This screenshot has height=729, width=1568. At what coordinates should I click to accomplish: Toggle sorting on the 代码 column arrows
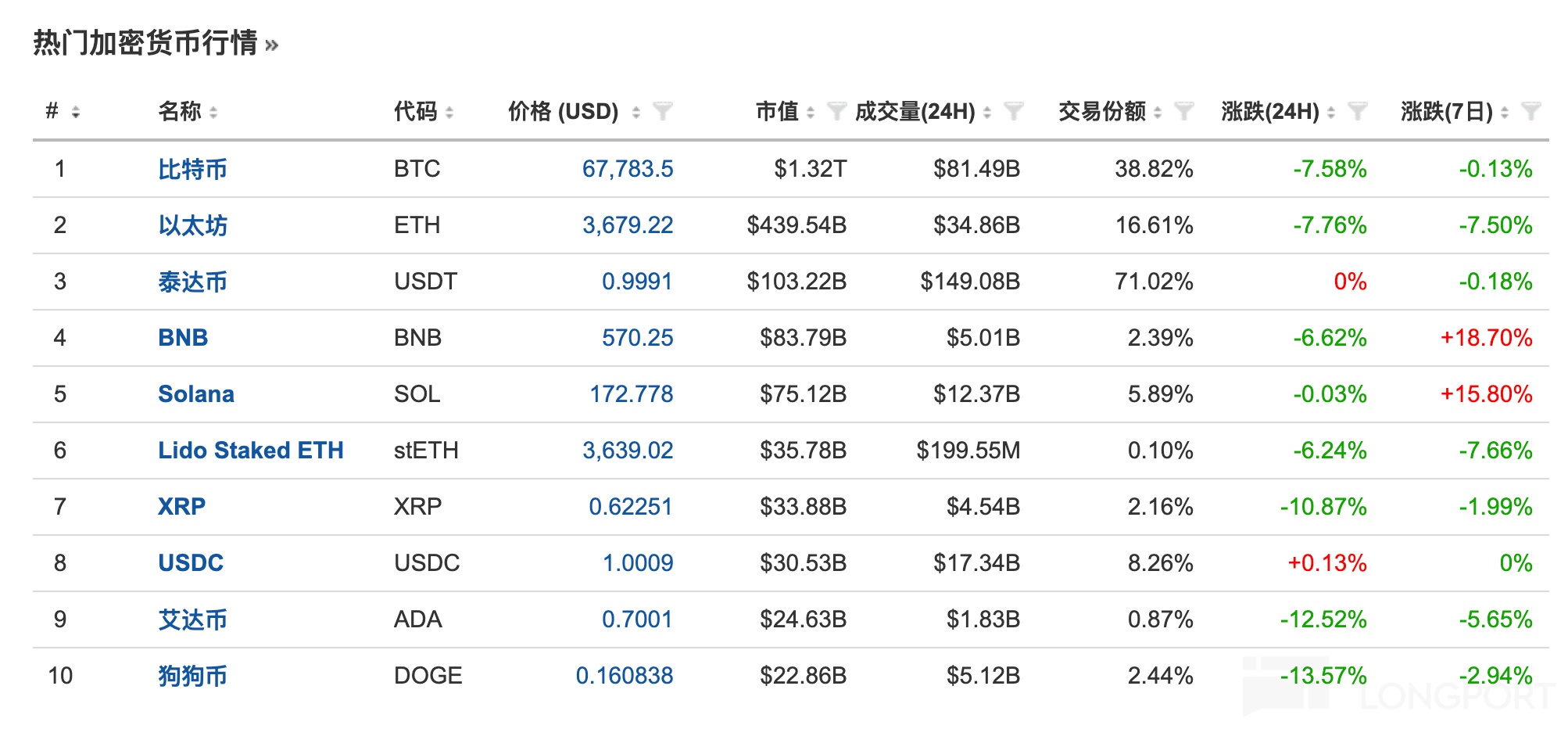[449, 112]
